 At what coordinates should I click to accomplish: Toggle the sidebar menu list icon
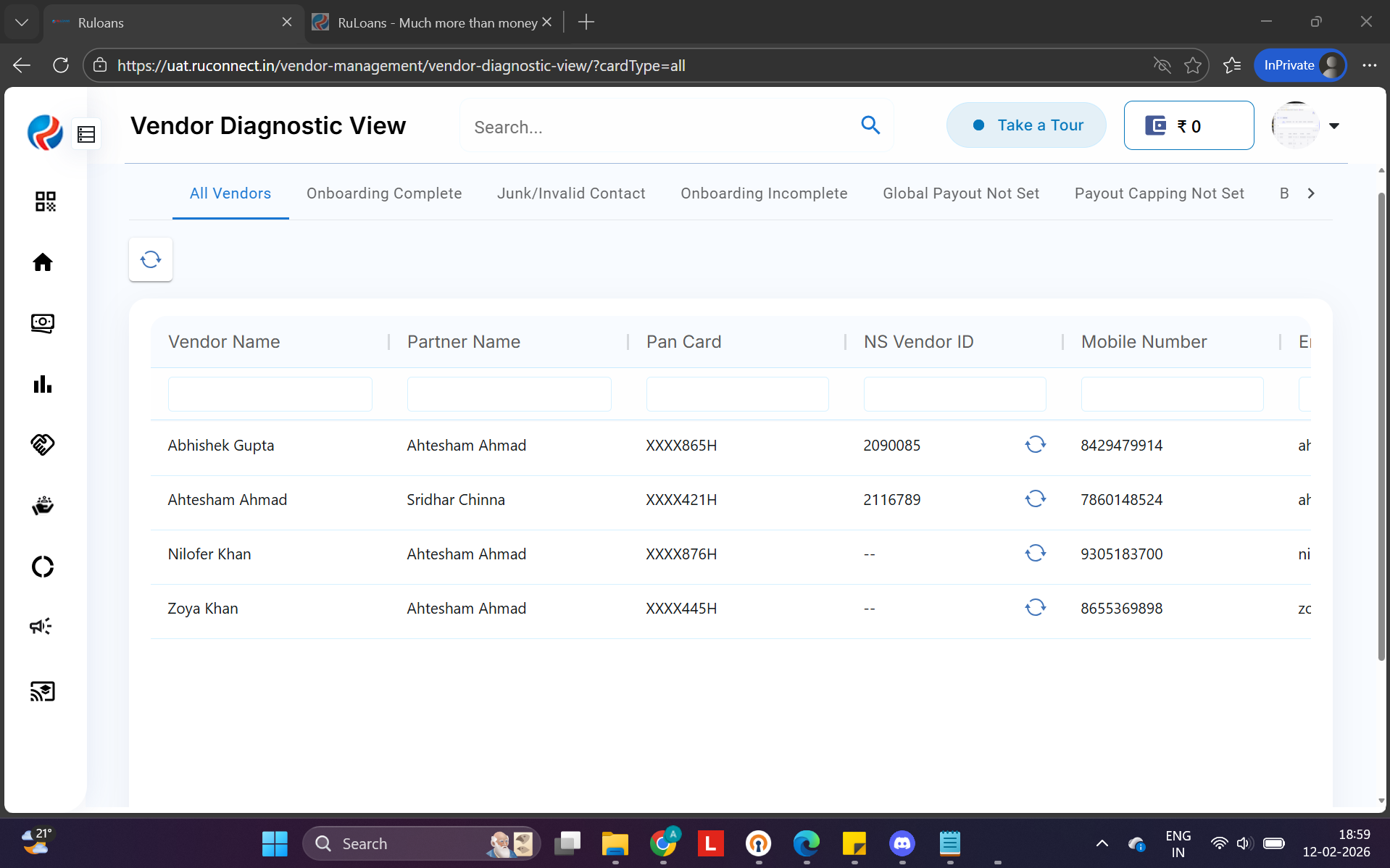point(87,134)
